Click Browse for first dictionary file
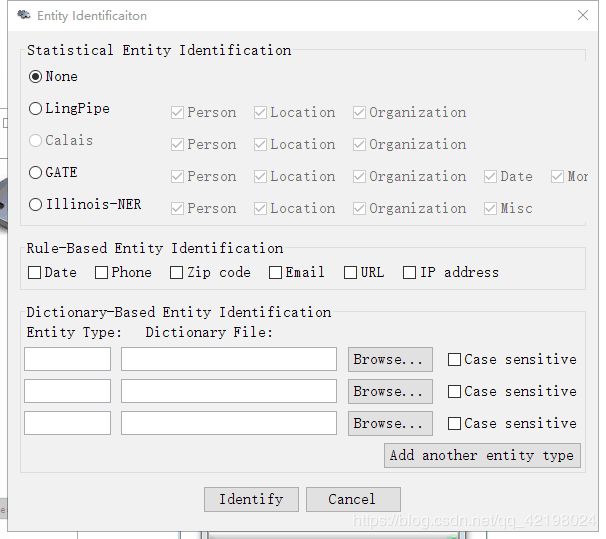The height and width of the screenshot is (539, 606). click(x=390, y=359)
